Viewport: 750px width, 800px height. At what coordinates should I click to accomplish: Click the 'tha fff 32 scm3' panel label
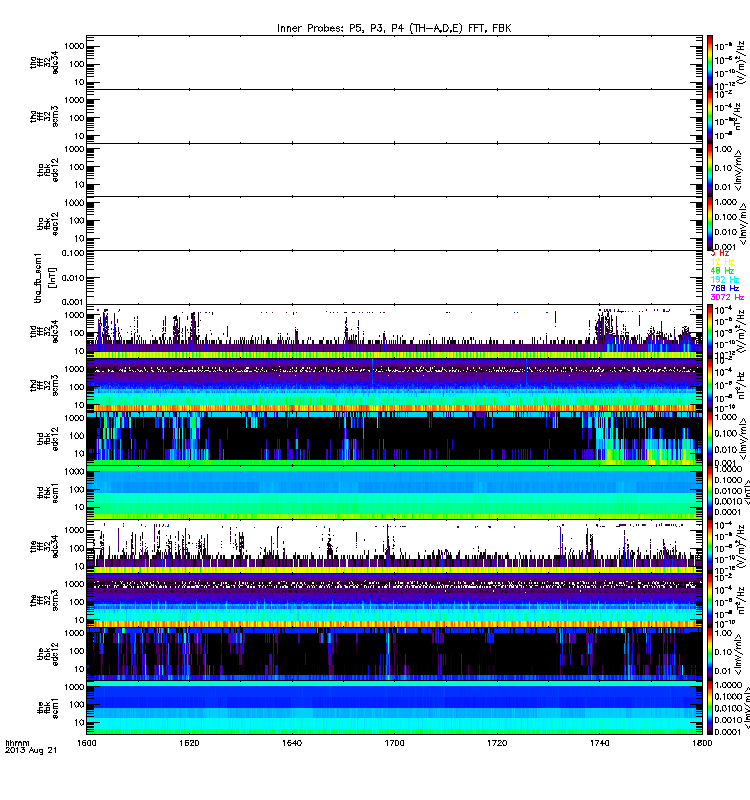[44, 116]
